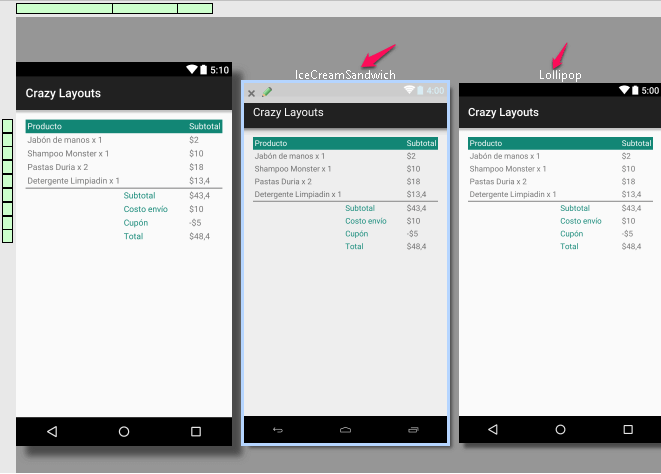Select Producto header in the 5:10 preview

click(45, 126)
